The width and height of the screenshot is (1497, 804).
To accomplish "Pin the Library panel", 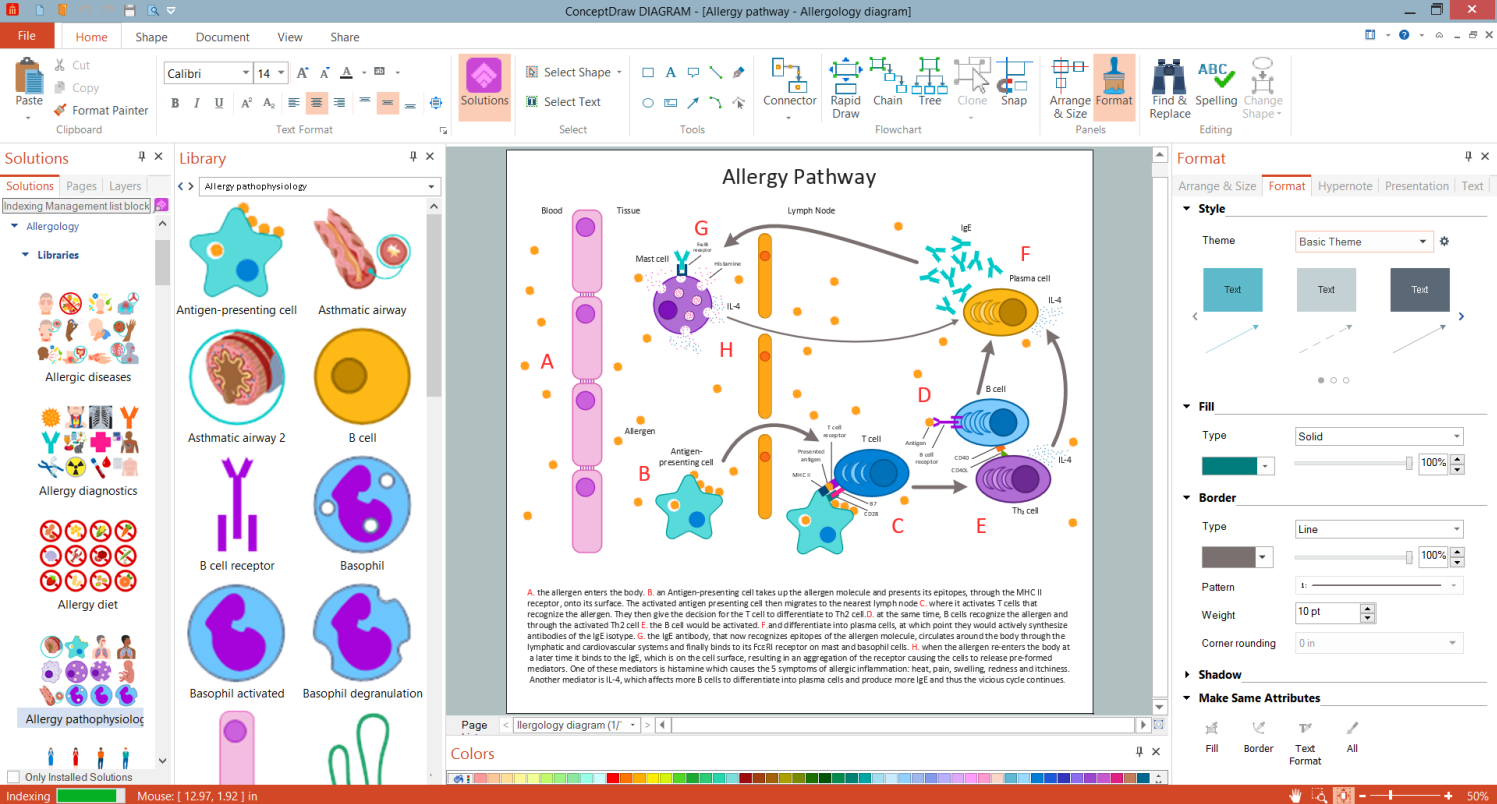I will 413,157.
